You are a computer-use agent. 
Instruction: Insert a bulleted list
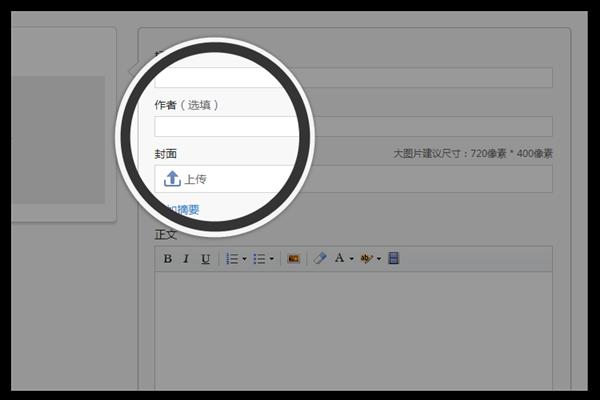(258, 259)
